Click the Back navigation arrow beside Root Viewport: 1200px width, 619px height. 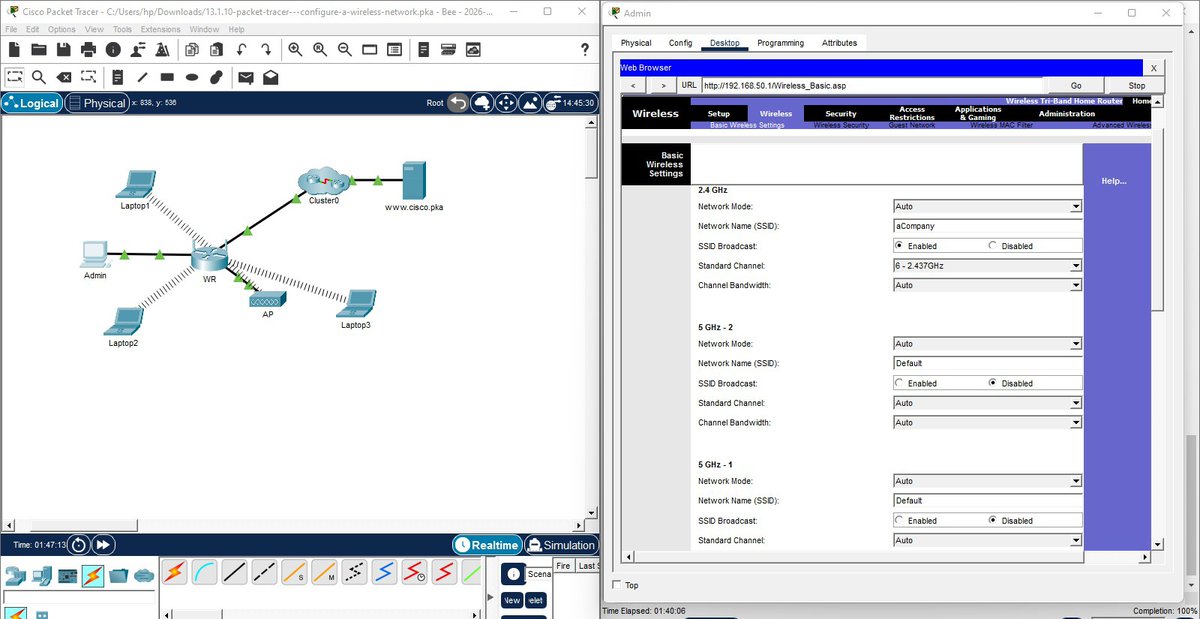point(458,103)
